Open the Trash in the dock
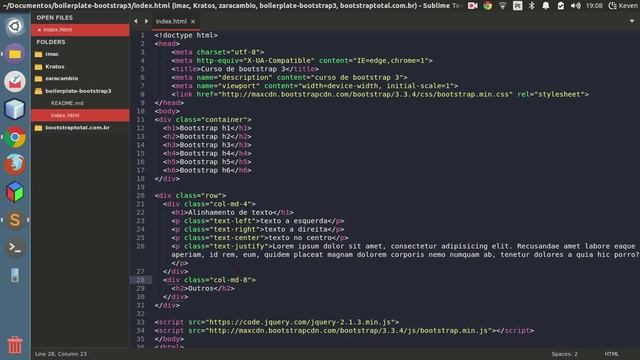 pos(15,345)
